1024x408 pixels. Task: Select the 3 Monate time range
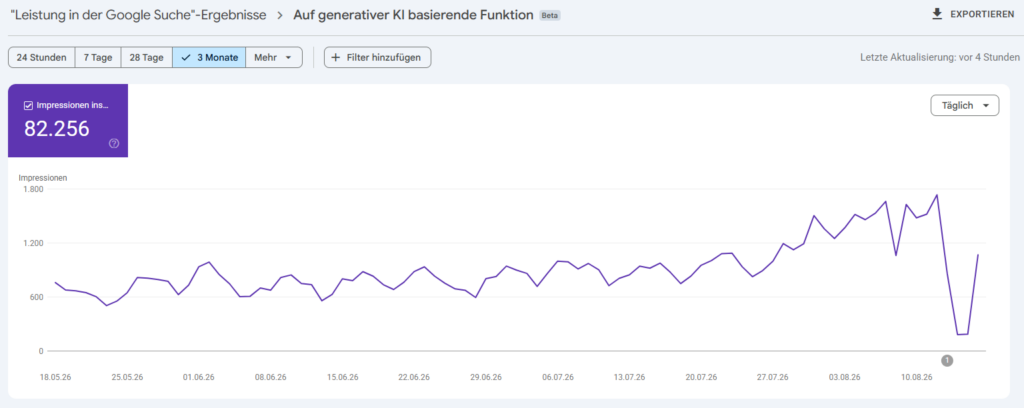click(x=209, y=57)
